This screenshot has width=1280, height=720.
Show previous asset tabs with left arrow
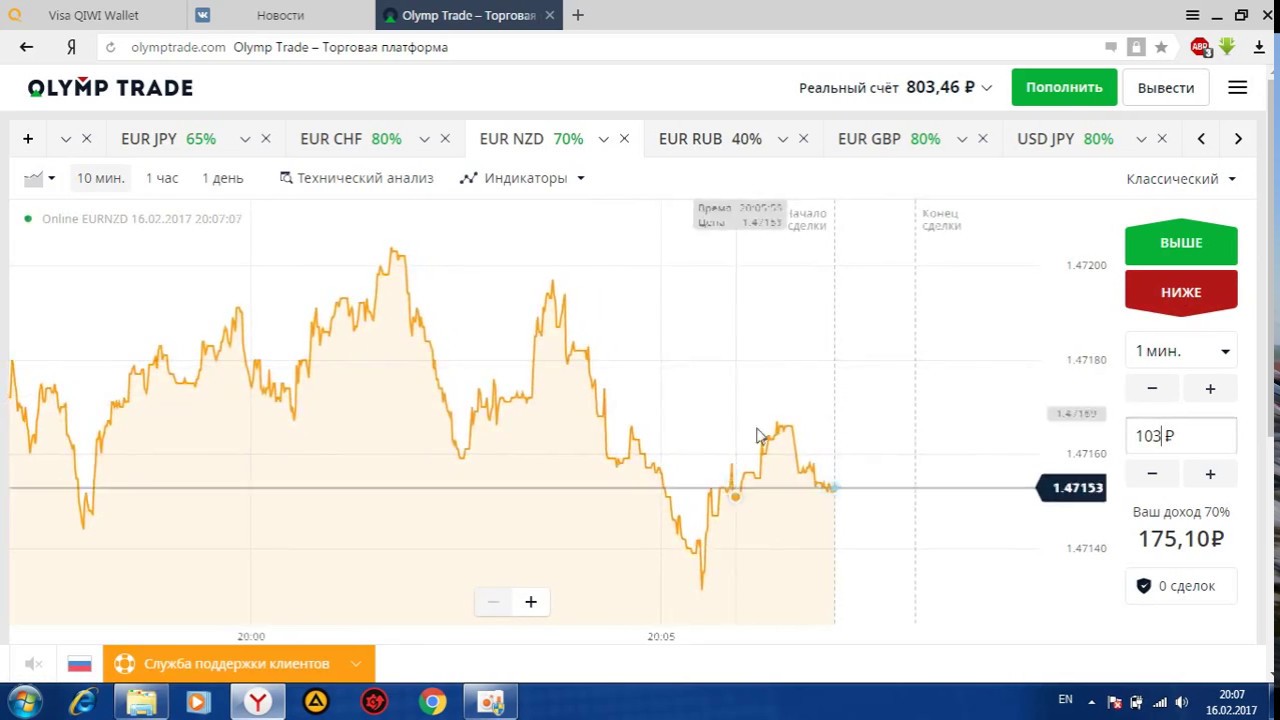1201,139
